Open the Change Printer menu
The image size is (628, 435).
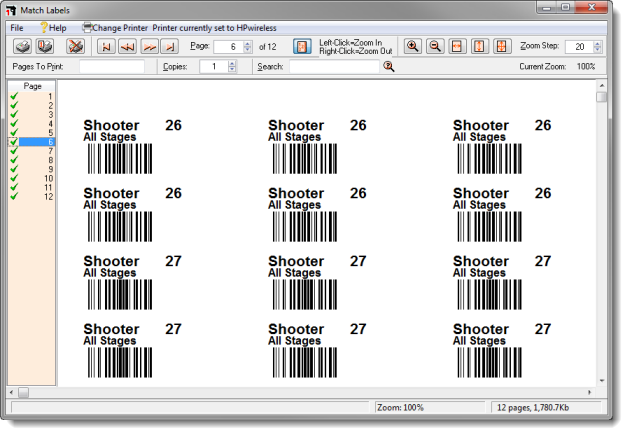pos(115,28)
